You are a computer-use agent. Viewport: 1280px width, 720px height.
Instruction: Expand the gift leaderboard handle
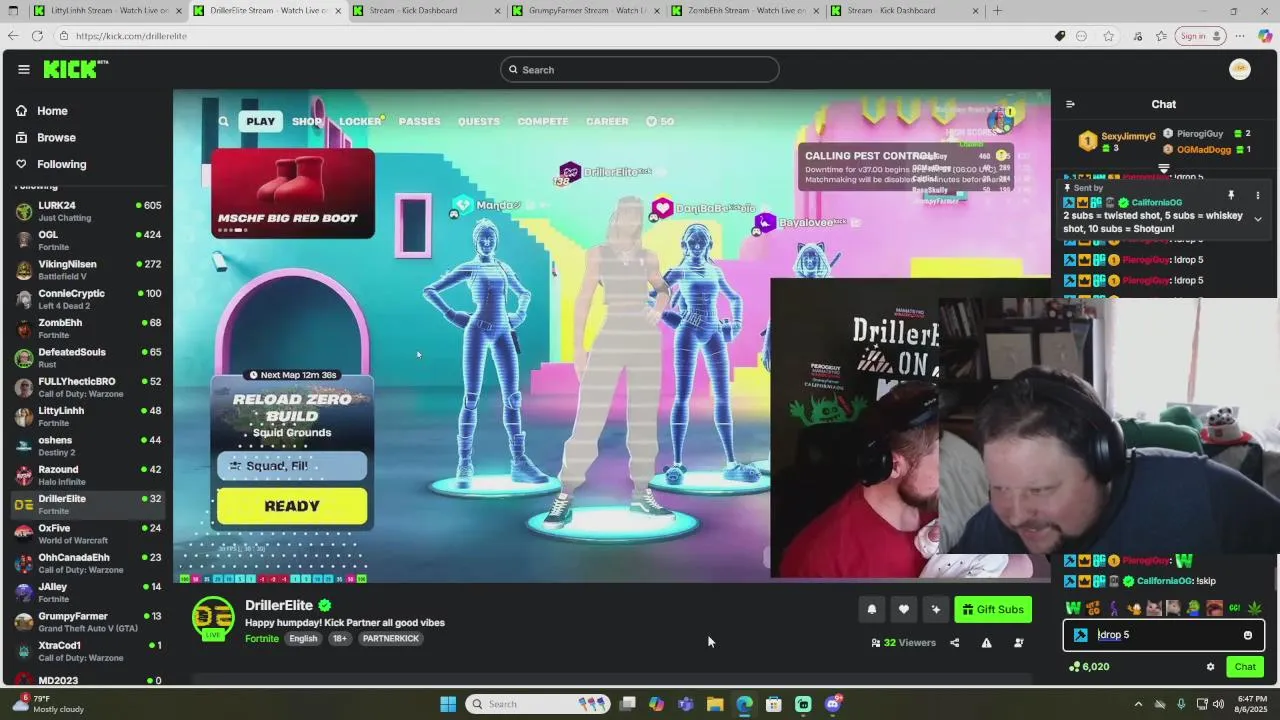tap(1164, 168)
